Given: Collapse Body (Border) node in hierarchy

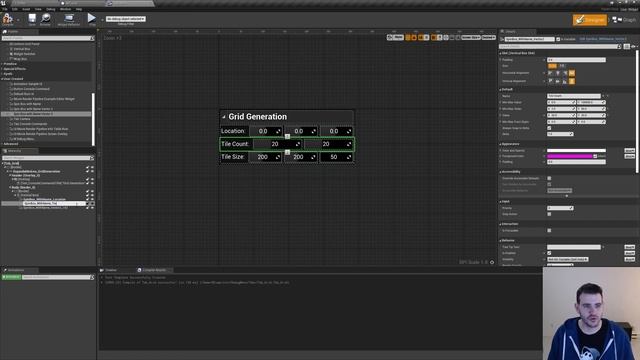Looking at the screenshot, I should click(x=10, y=187).
